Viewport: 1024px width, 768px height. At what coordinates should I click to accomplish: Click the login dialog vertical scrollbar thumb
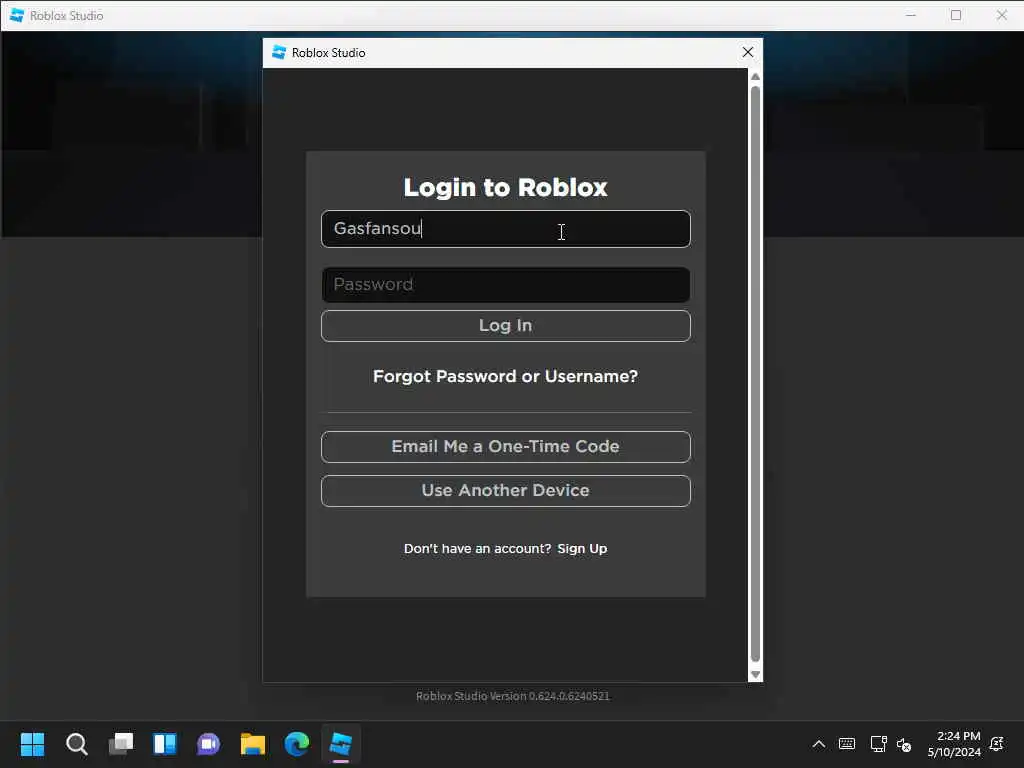(x=756, y=374)
